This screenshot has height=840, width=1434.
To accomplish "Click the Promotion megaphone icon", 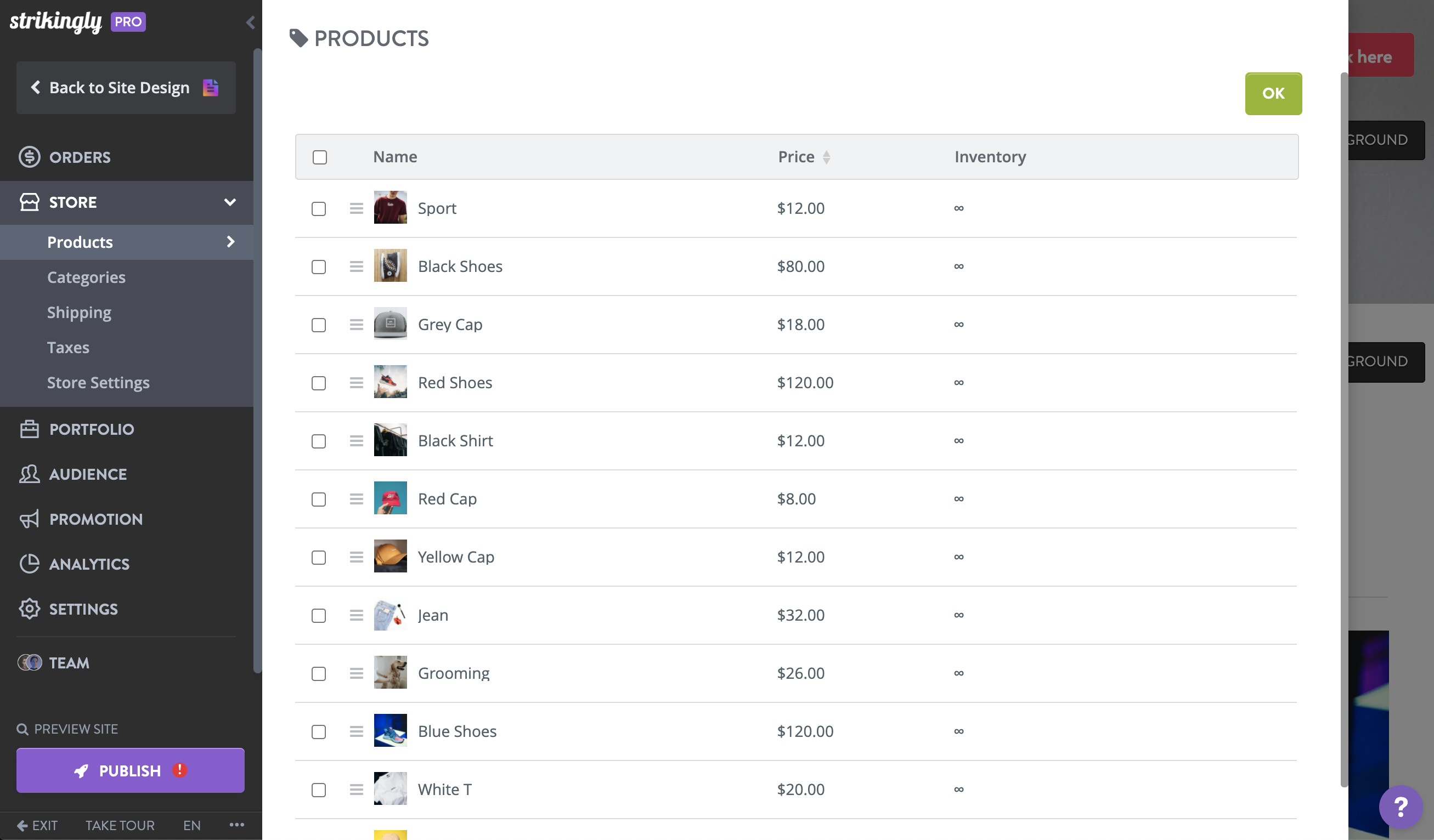I will coord(29,519).
